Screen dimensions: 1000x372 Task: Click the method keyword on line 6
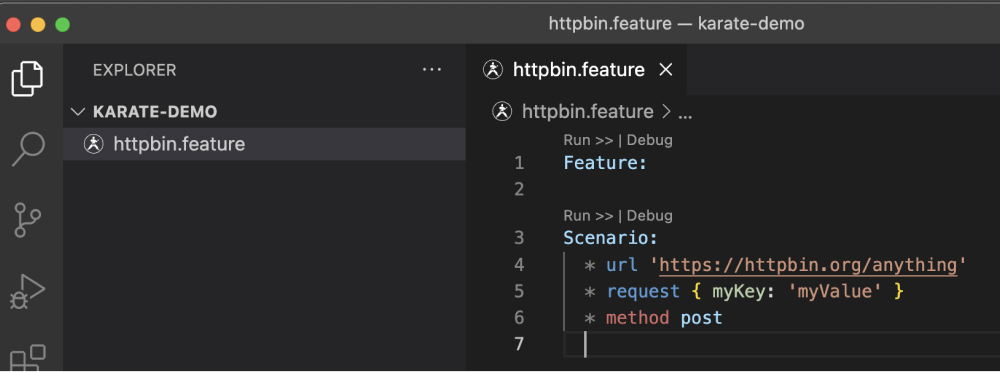(x=638, y=318)
